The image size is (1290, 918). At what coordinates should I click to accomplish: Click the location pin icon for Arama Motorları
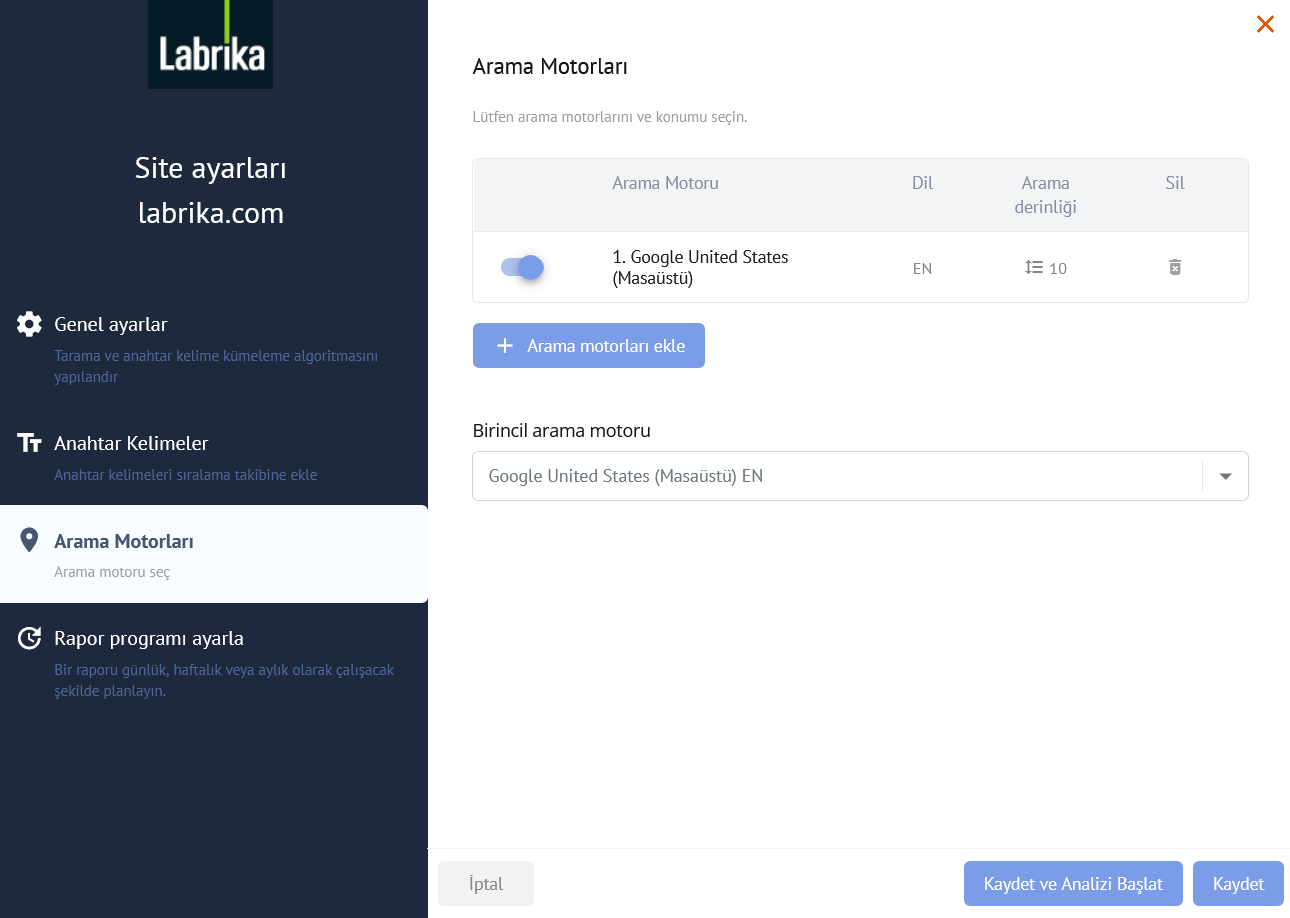coord(30,541)
